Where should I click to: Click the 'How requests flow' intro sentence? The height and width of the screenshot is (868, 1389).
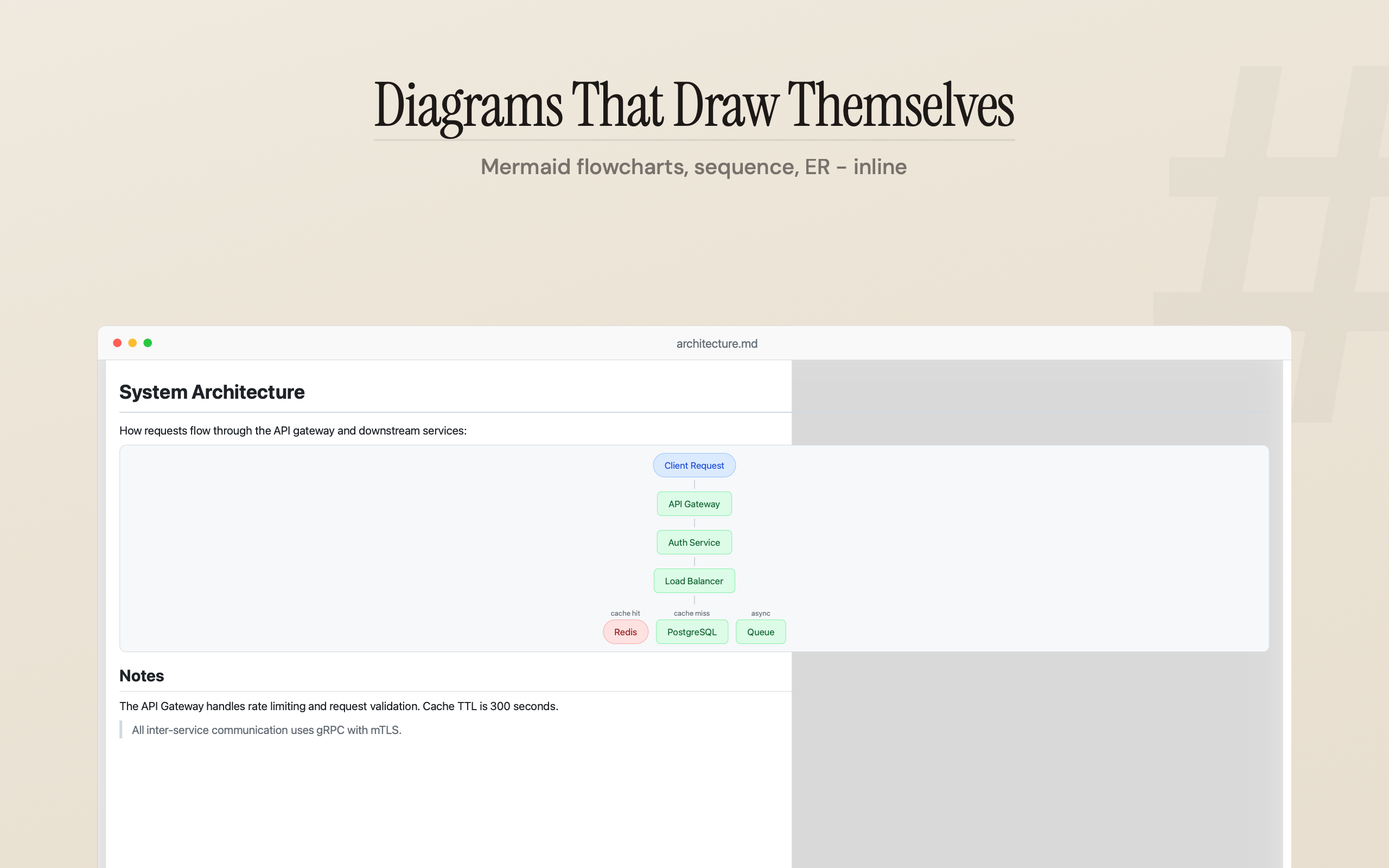tap(293, 430)
